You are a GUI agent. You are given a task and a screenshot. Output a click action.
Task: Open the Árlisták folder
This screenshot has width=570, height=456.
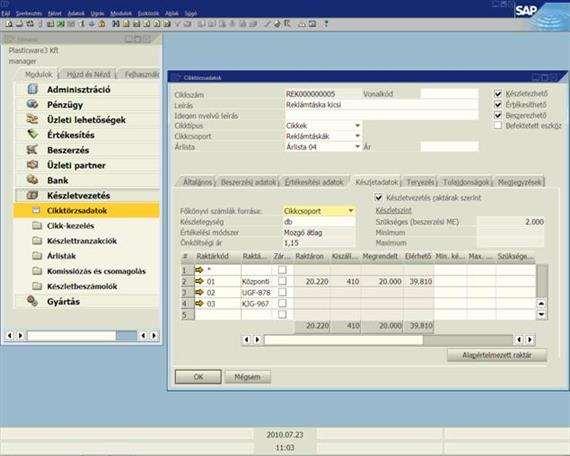tap(87, 256)
